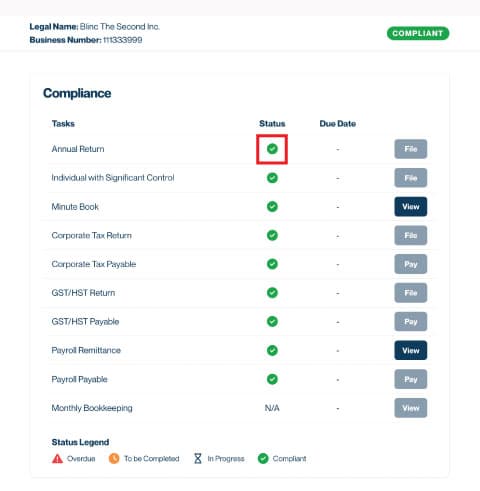Click View for Payroll Remittance
The width and height of the screenshot is (480, 491).
(411, 350)
